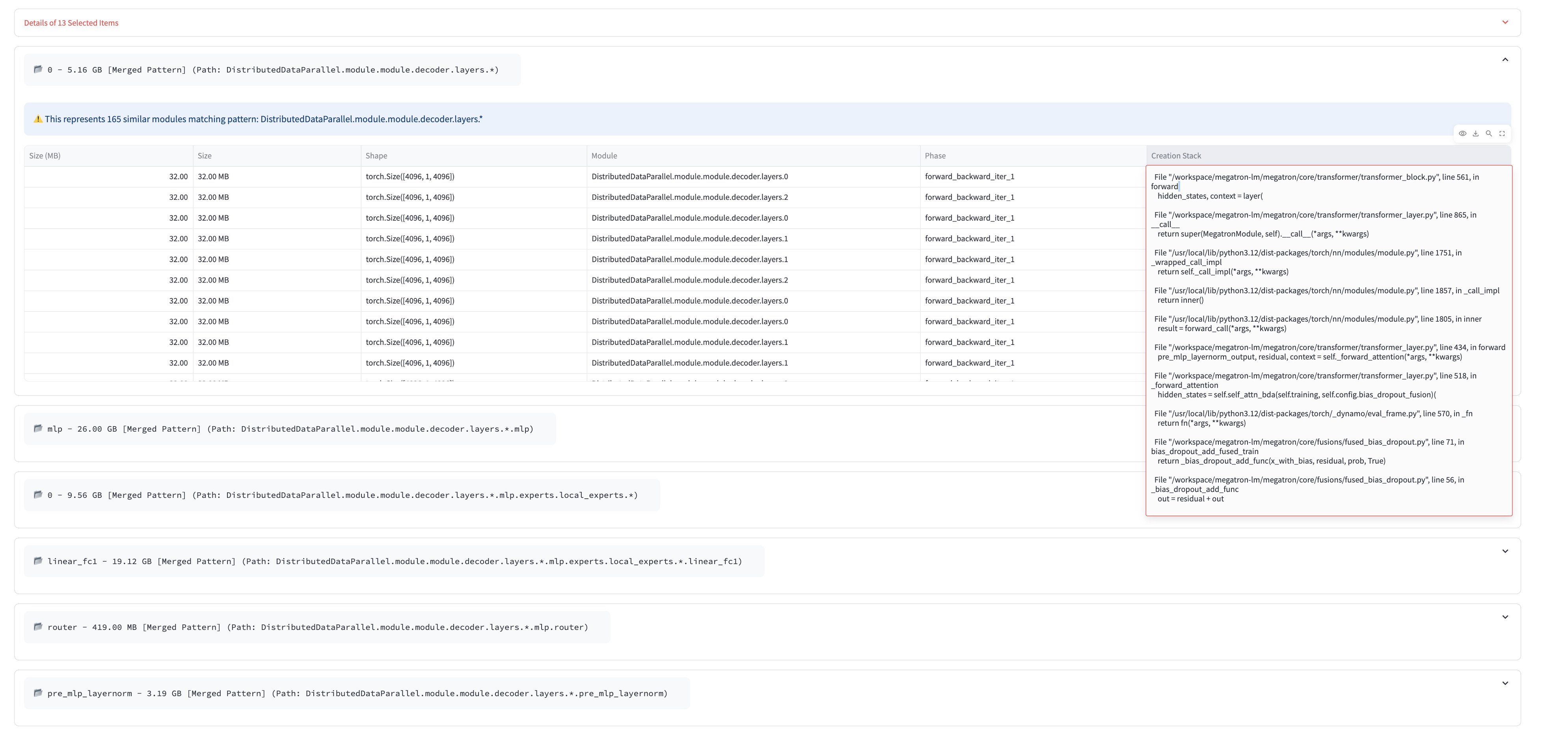This screenshot has width=1568, height=734.
Task: Click the Module column header
Action: click(604, 156)
